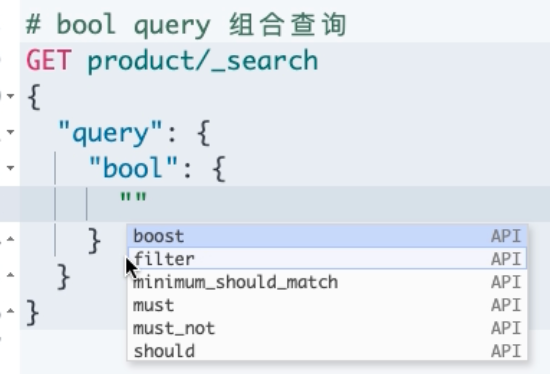
Task: Click the product/_search endpoint text
Action: tap(203, 61)
